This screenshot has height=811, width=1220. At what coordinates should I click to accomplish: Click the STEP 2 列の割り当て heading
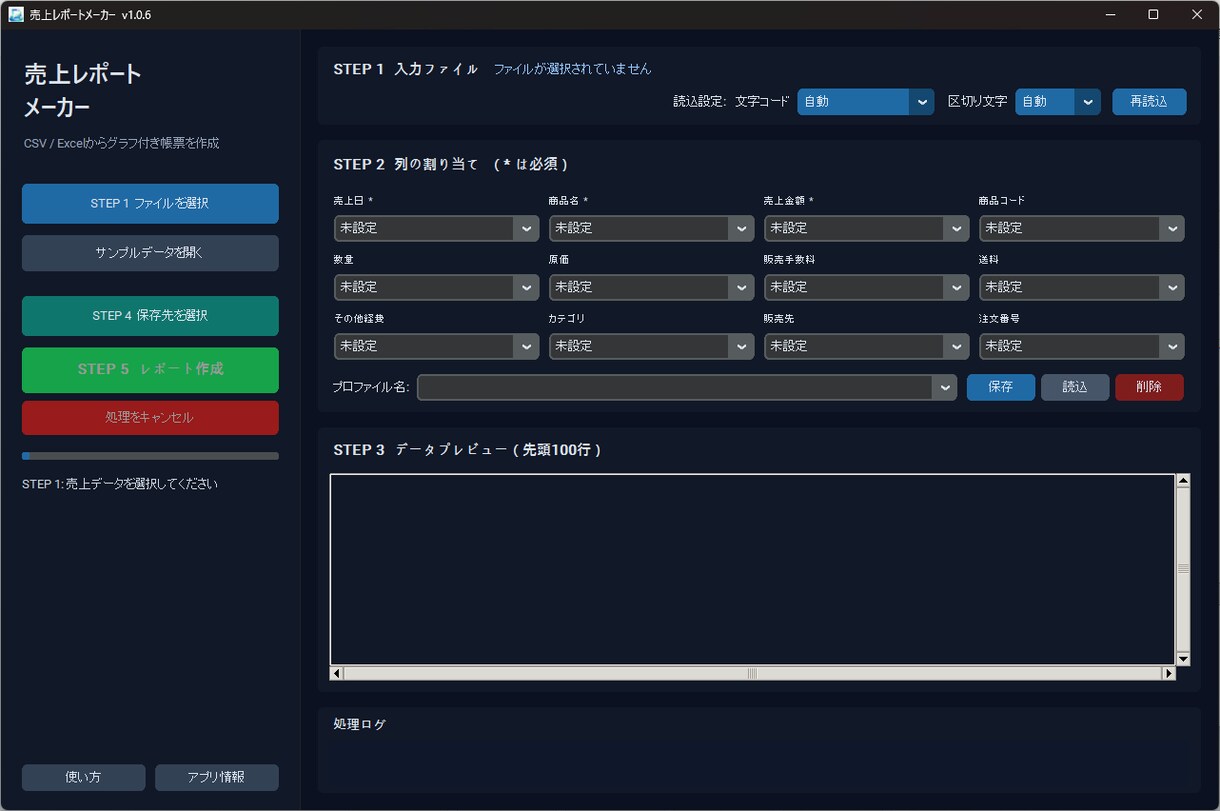point(451,164)
